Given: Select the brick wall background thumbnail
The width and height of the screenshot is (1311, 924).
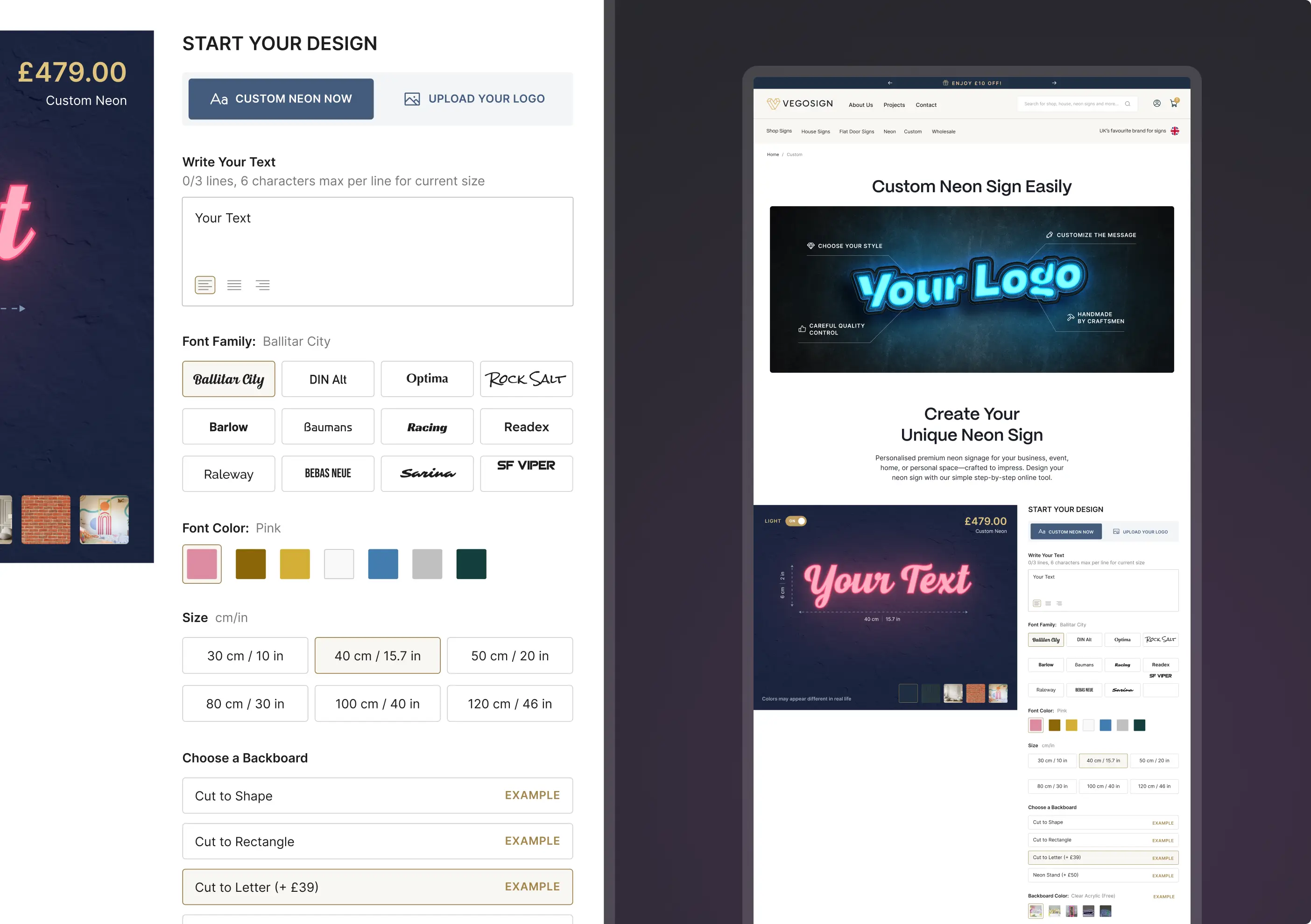Looking at the screenshot, I should pyautogui.click(x=46, y=519).
